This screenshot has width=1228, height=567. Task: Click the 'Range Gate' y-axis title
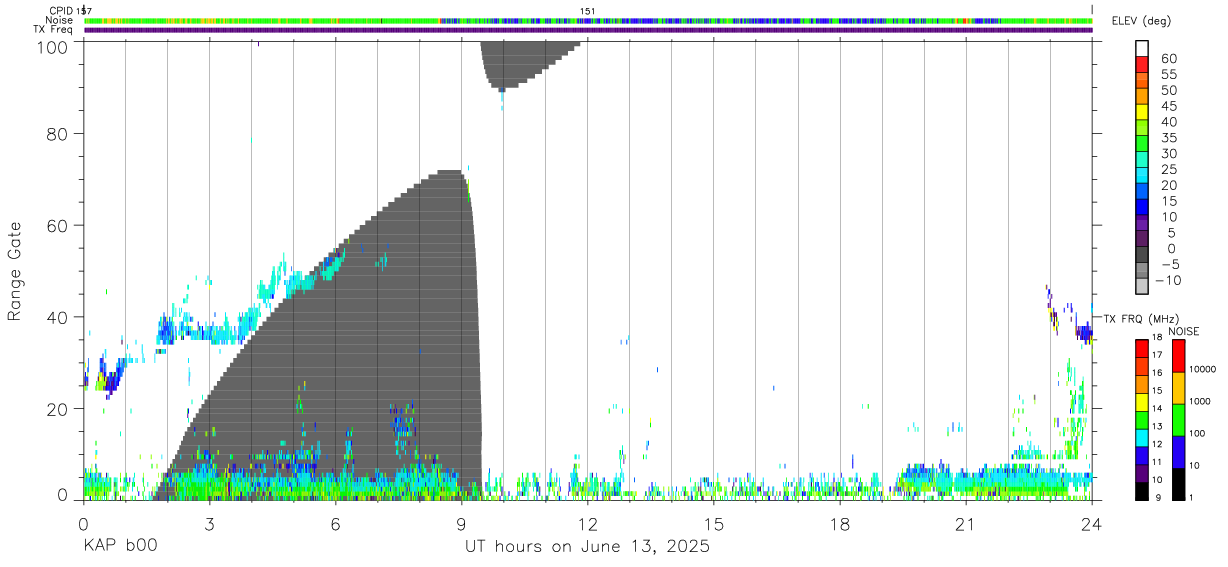click(x=15, y=271)
